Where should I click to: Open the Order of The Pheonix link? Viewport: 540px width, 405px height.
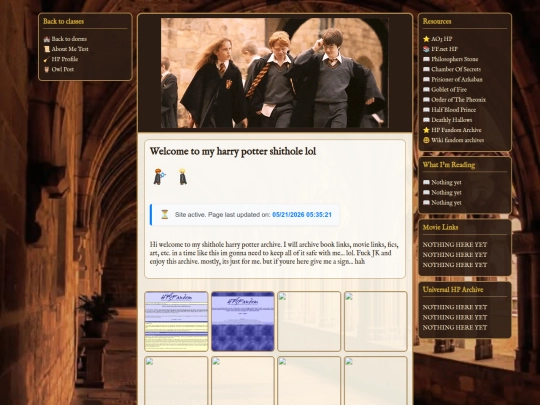point(458,100)
